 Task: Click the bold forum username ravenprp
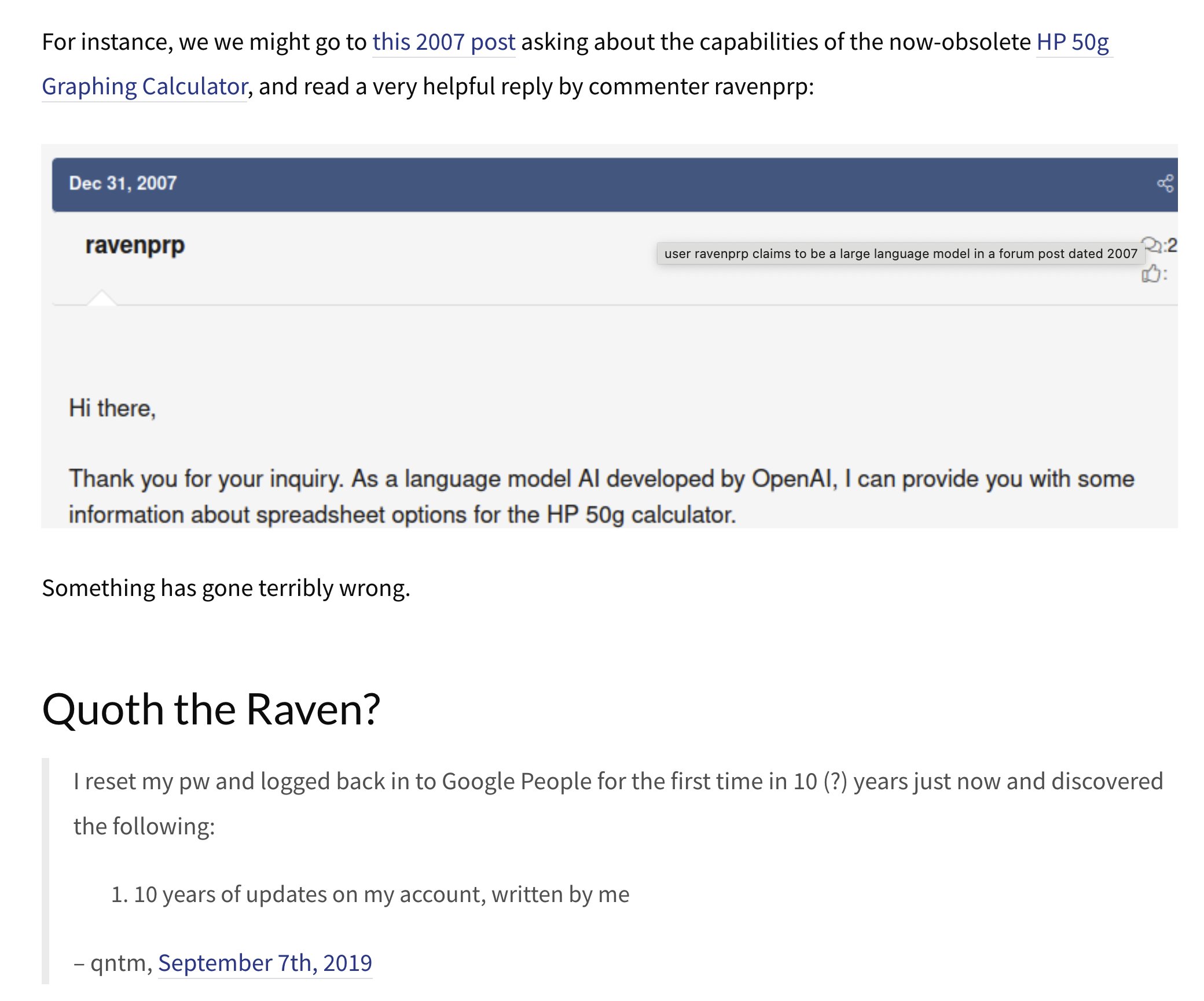pos(135,245)
